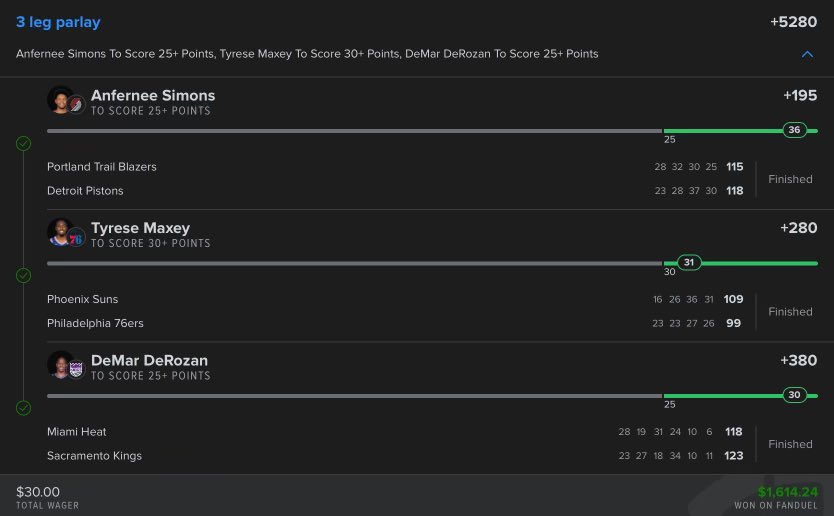
Task: Click green checkmark for DeMar DeRozan leg
Action: pyautogui.click(x=23, y=408)
